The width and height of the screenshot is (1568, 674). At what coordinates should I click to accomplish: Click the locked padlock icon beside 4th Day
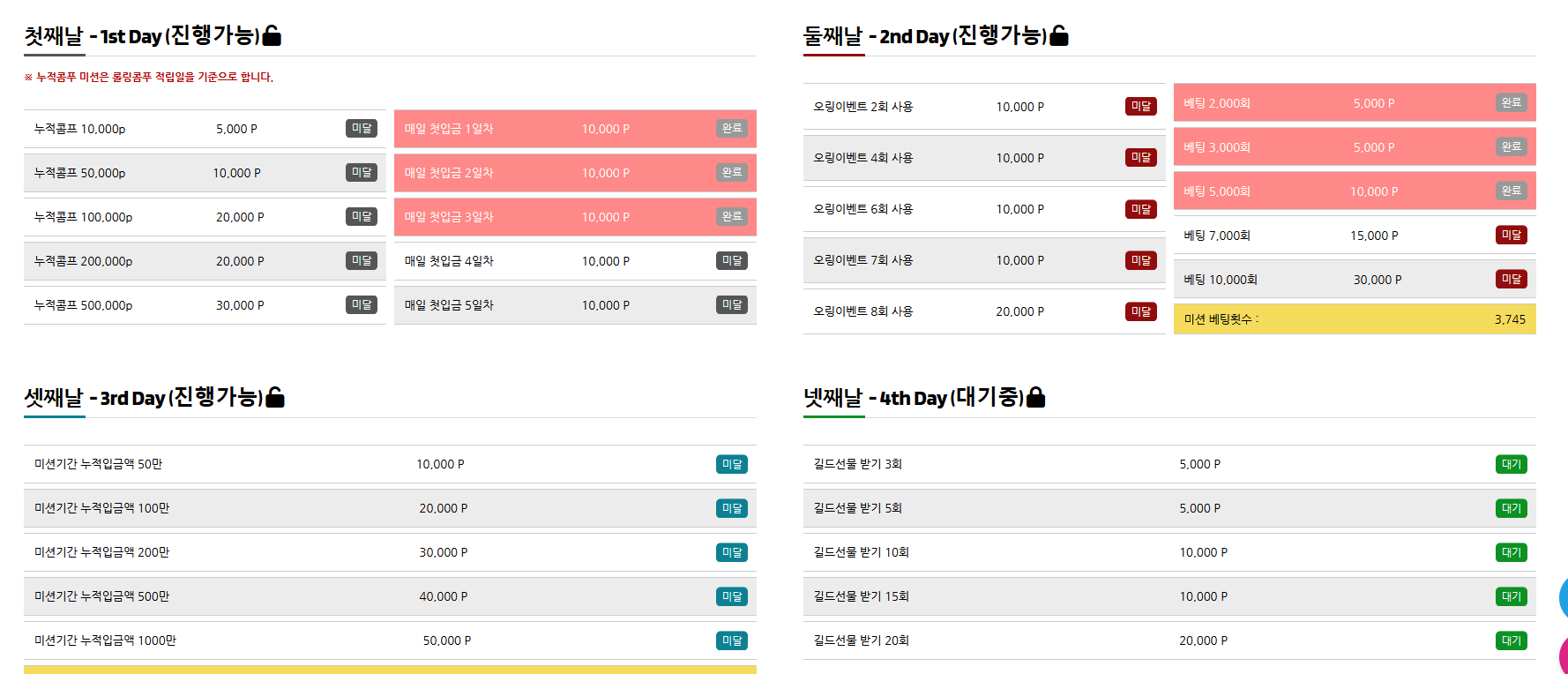pyautogui.click(x=1036, y=398)
